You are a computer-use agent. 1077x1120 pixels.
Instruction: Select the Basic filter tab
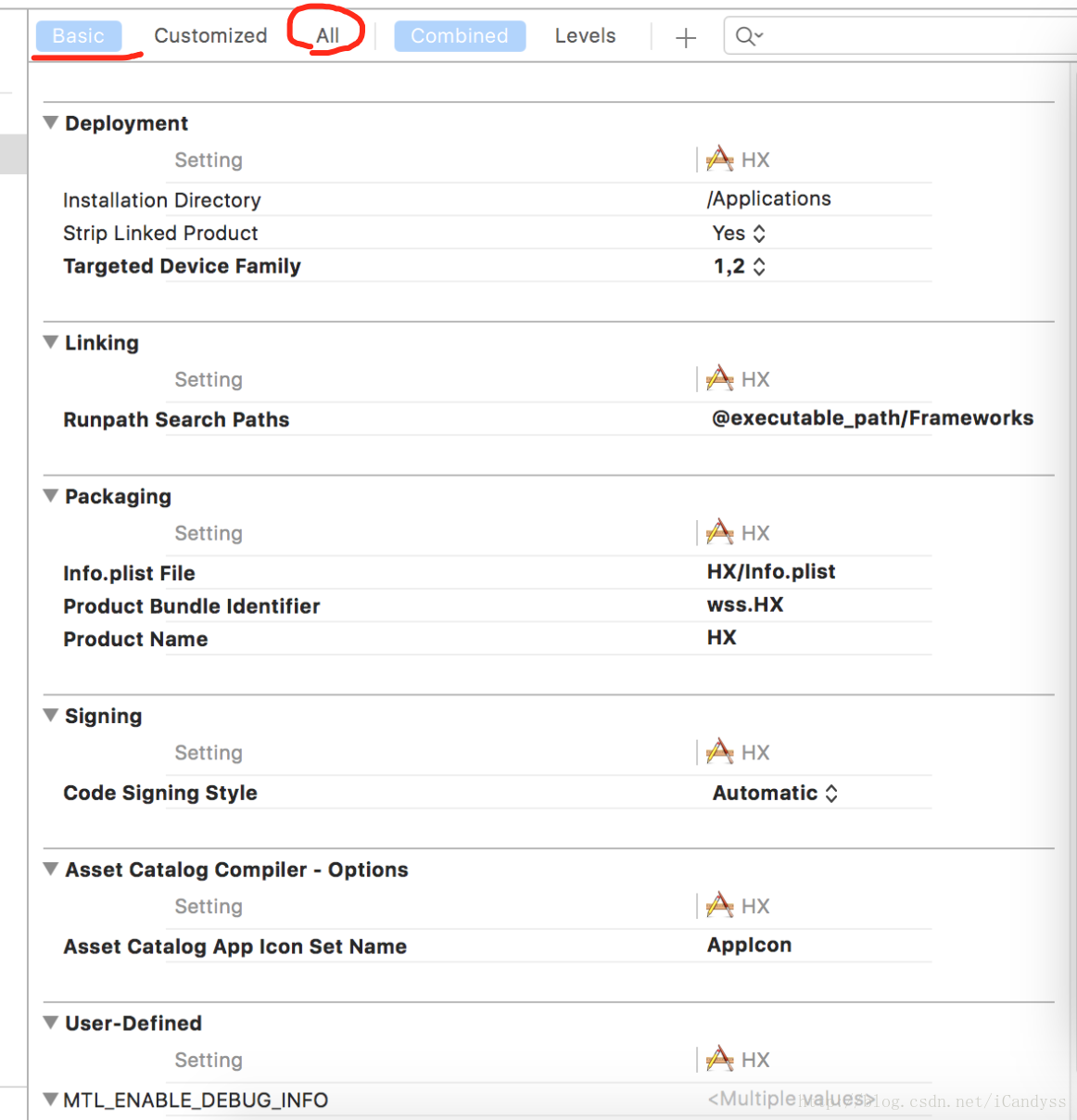[x=79, y=36]
